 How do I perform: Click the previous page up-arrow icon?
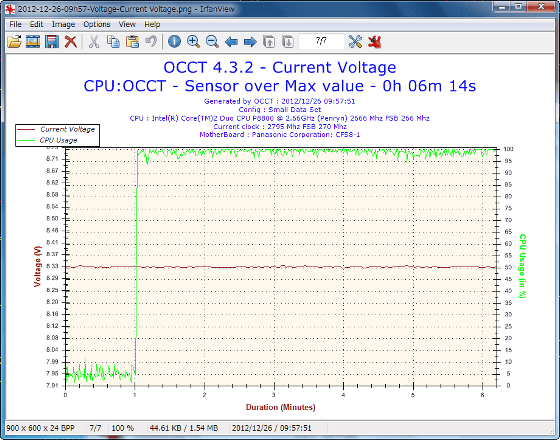coord(269,42)
